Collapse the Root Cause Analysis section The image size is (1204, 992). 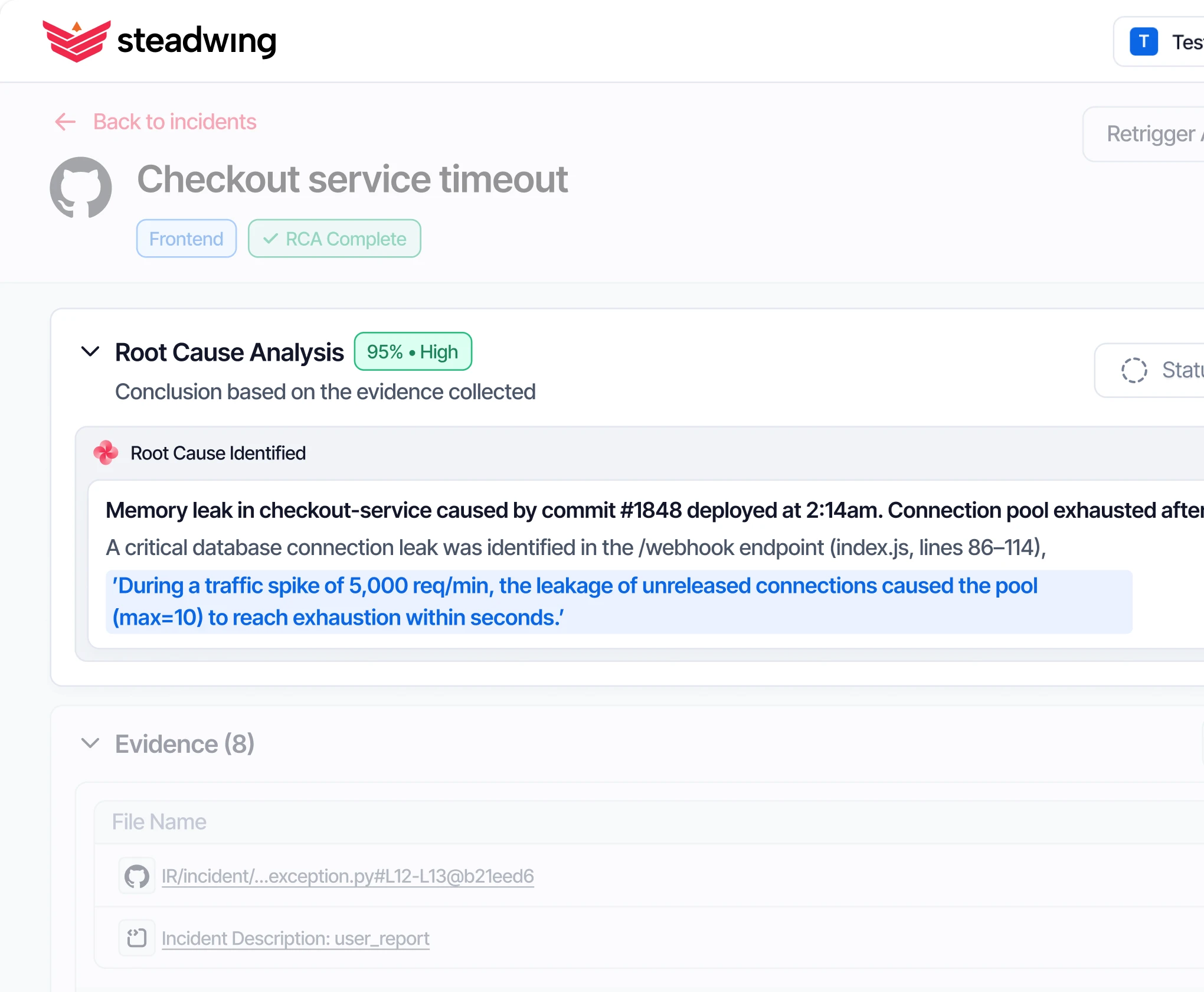tap(90, 352)
